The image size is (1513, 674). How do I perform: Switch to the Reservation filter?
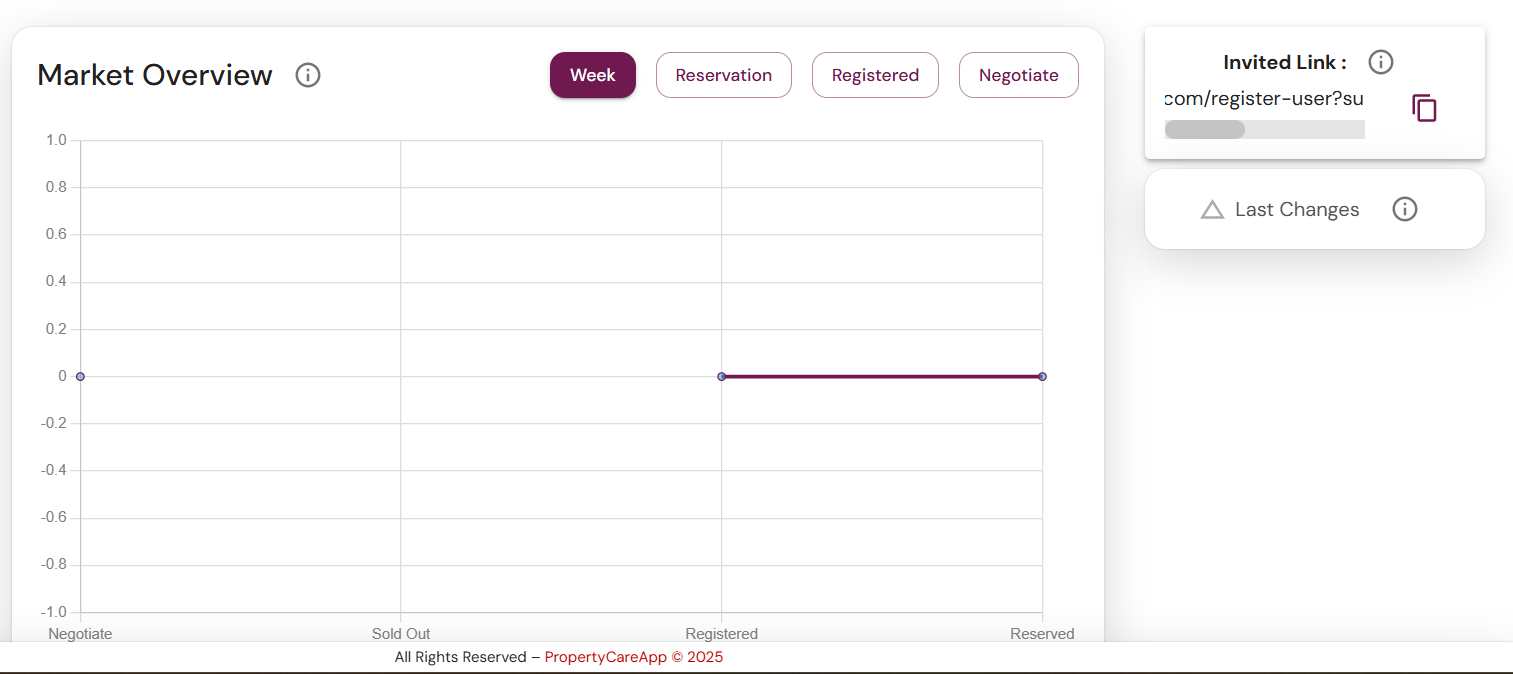[723, 75]
